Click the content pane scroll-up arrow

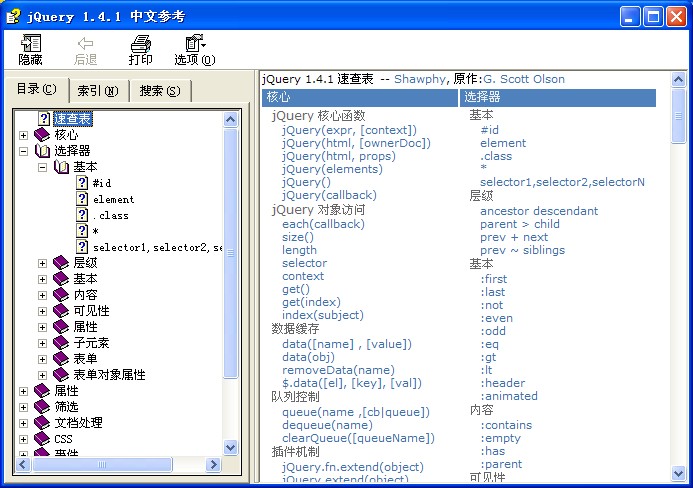678,80
